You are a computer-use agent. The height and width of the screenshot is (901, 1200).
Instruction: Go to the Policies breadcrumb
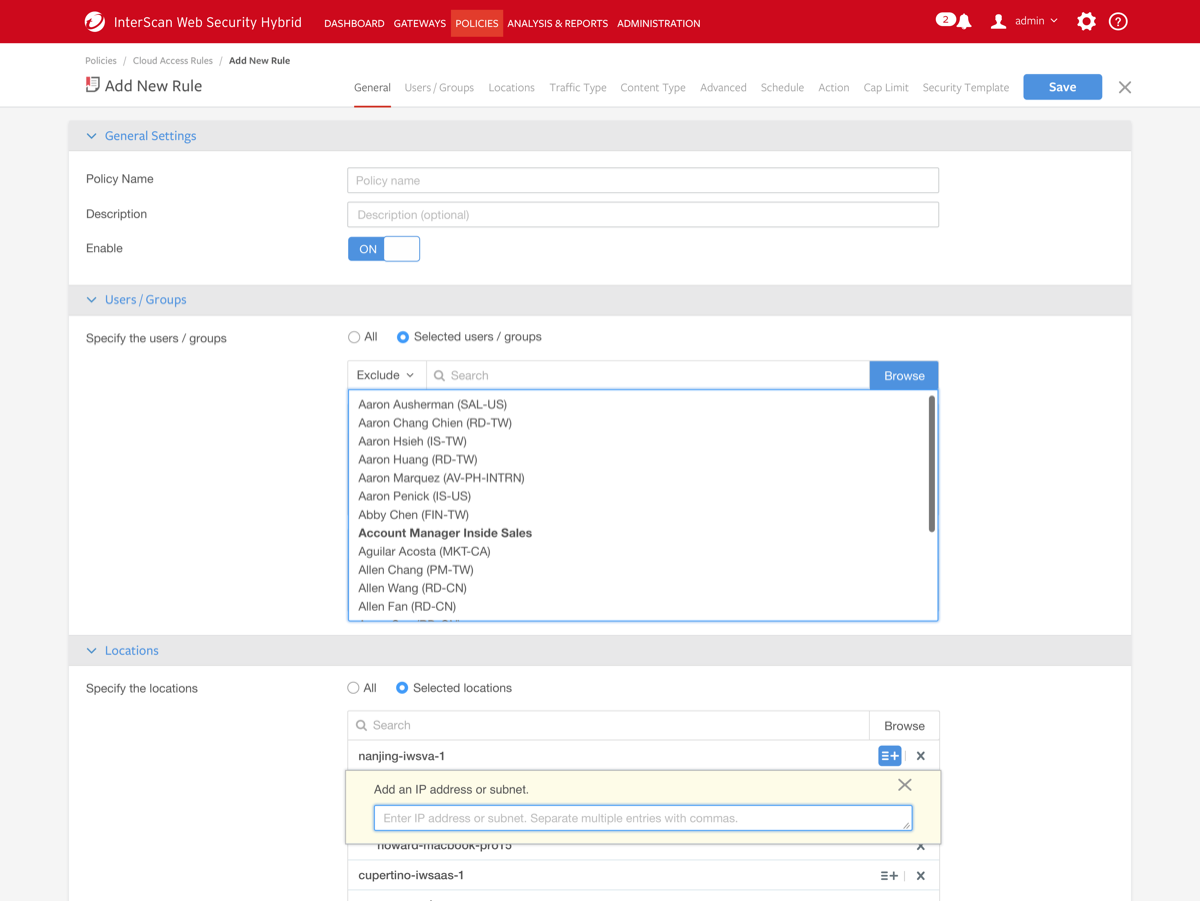tap(101, 61)
